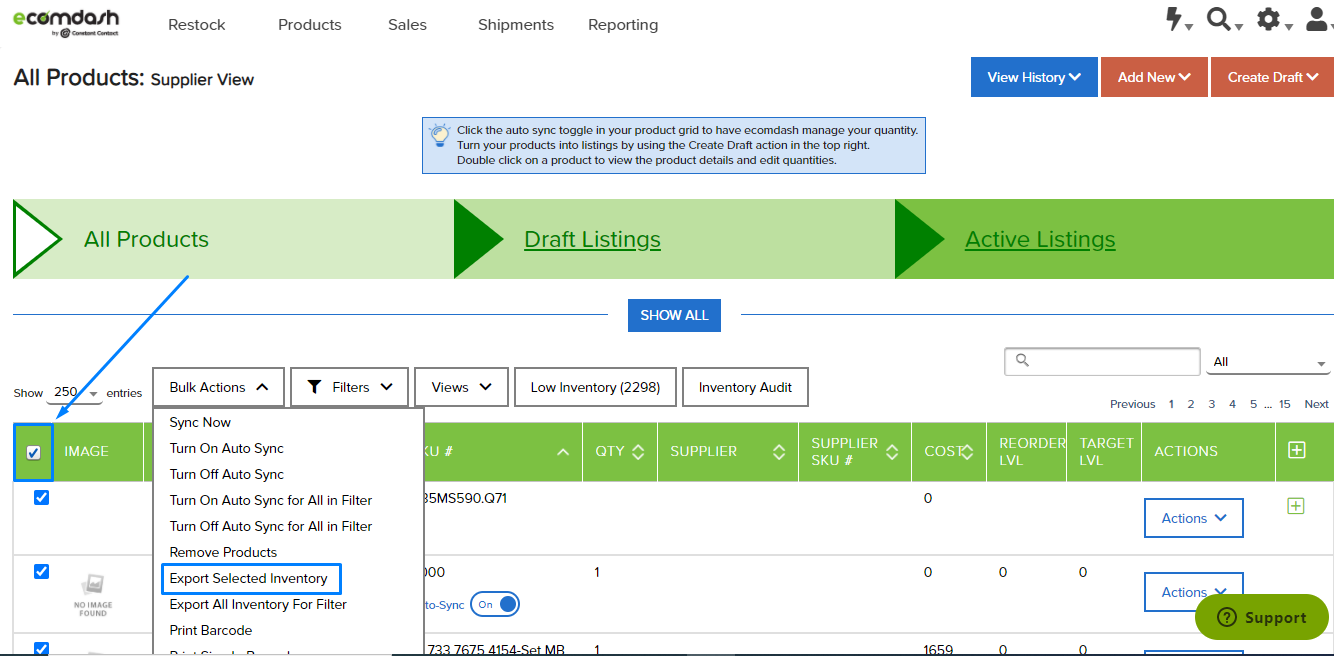Click Low Inventory (2298) button
The image size is (1334, 656).
595,387
